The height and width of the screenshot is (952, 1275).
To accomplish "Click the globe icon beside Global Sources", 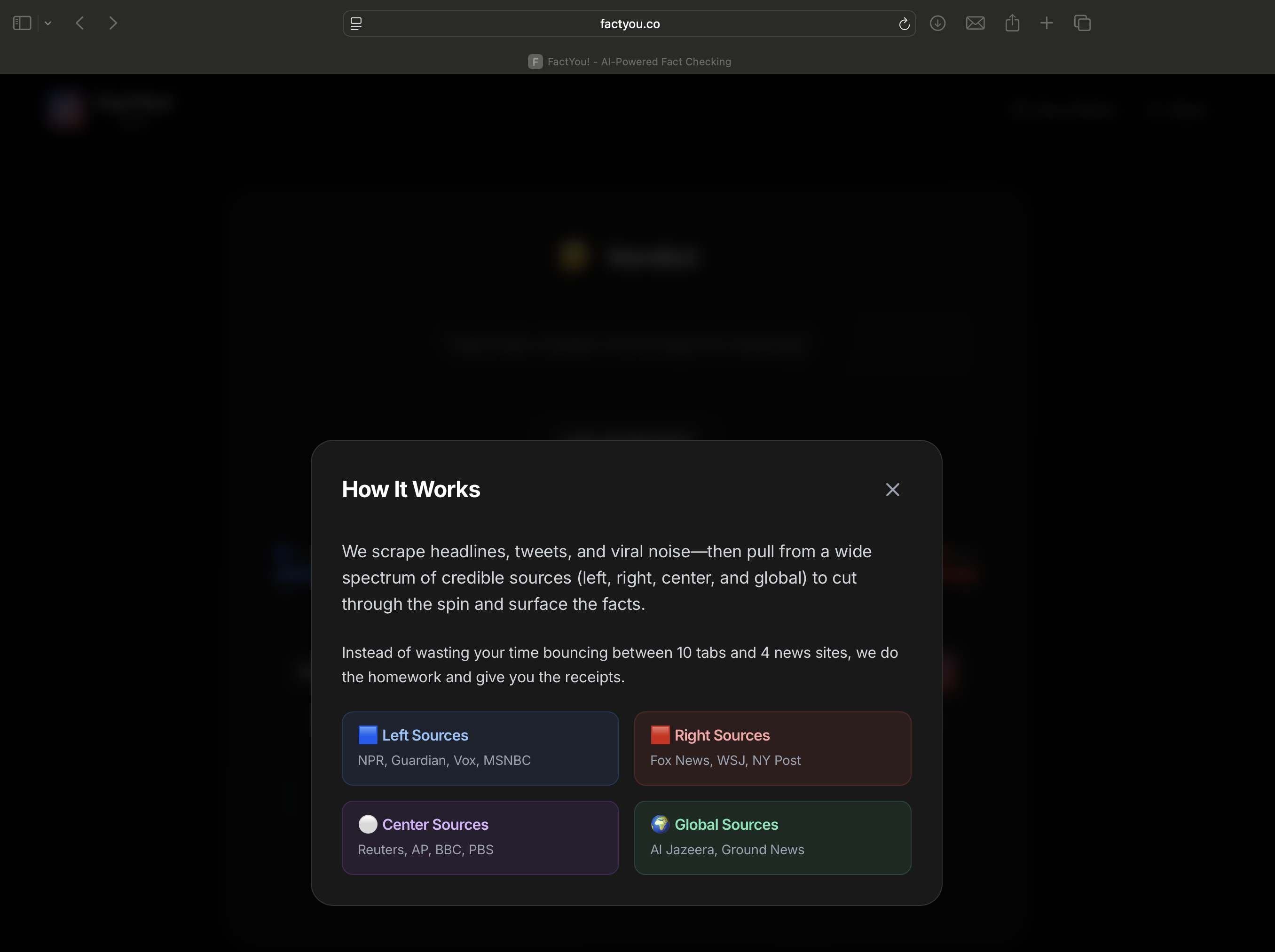I will click(x=660, y=824).
